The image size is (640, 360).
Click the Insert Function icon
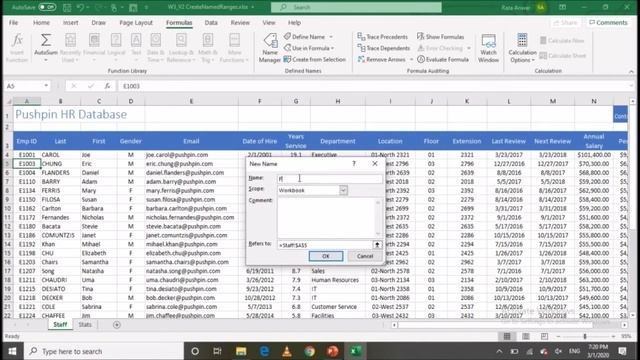pos(17,48)
